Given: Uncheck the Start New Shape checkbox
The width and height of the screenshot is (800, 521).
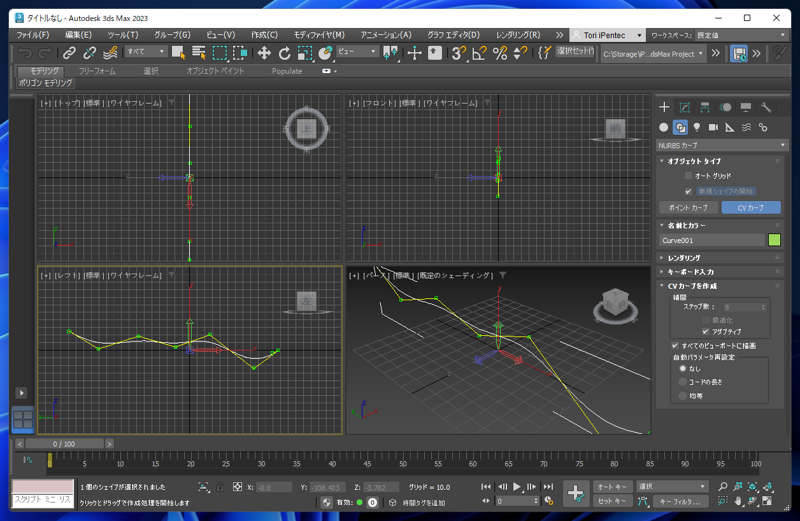Looking at the screenshot, I should click(688, 191).
